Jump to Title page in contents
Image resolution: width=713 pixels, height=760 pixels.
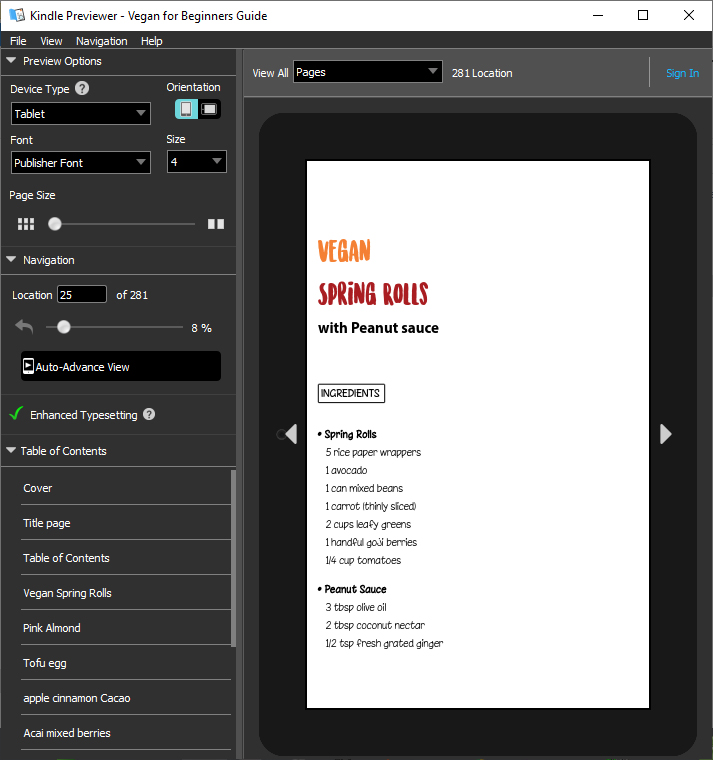[126, 523]
